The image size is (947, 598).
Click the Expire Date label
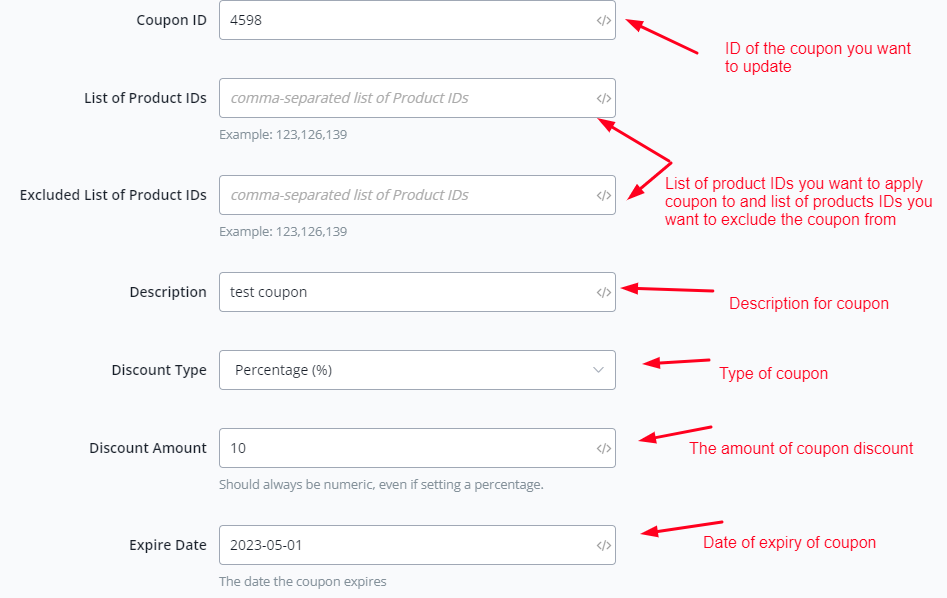(168, 545)
